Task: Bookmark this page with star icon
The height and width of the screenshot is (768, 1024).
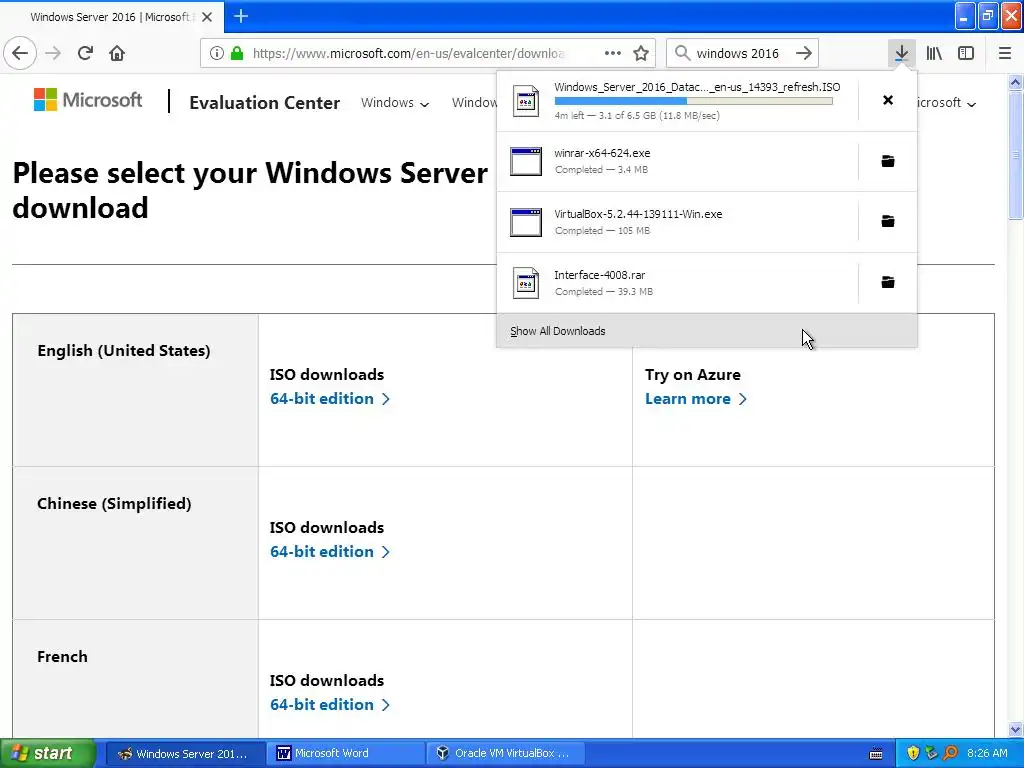Action: 641,53
